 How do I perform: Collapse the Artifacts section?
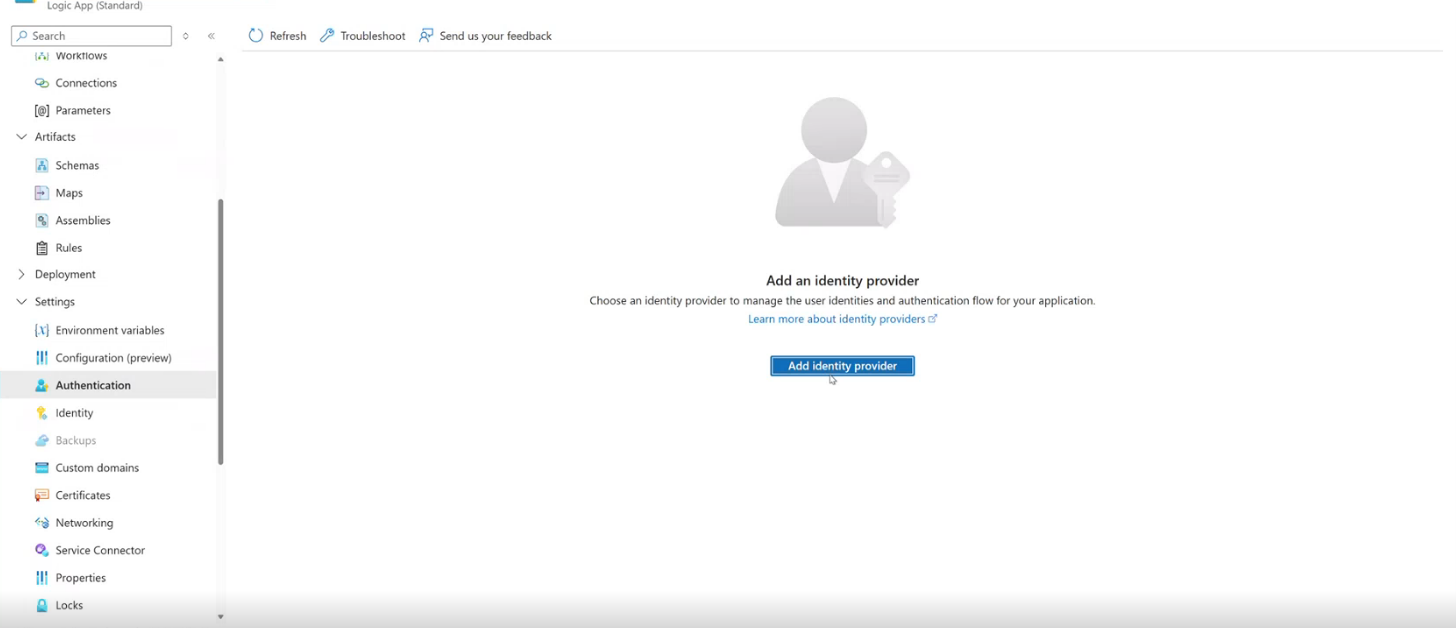21,136
